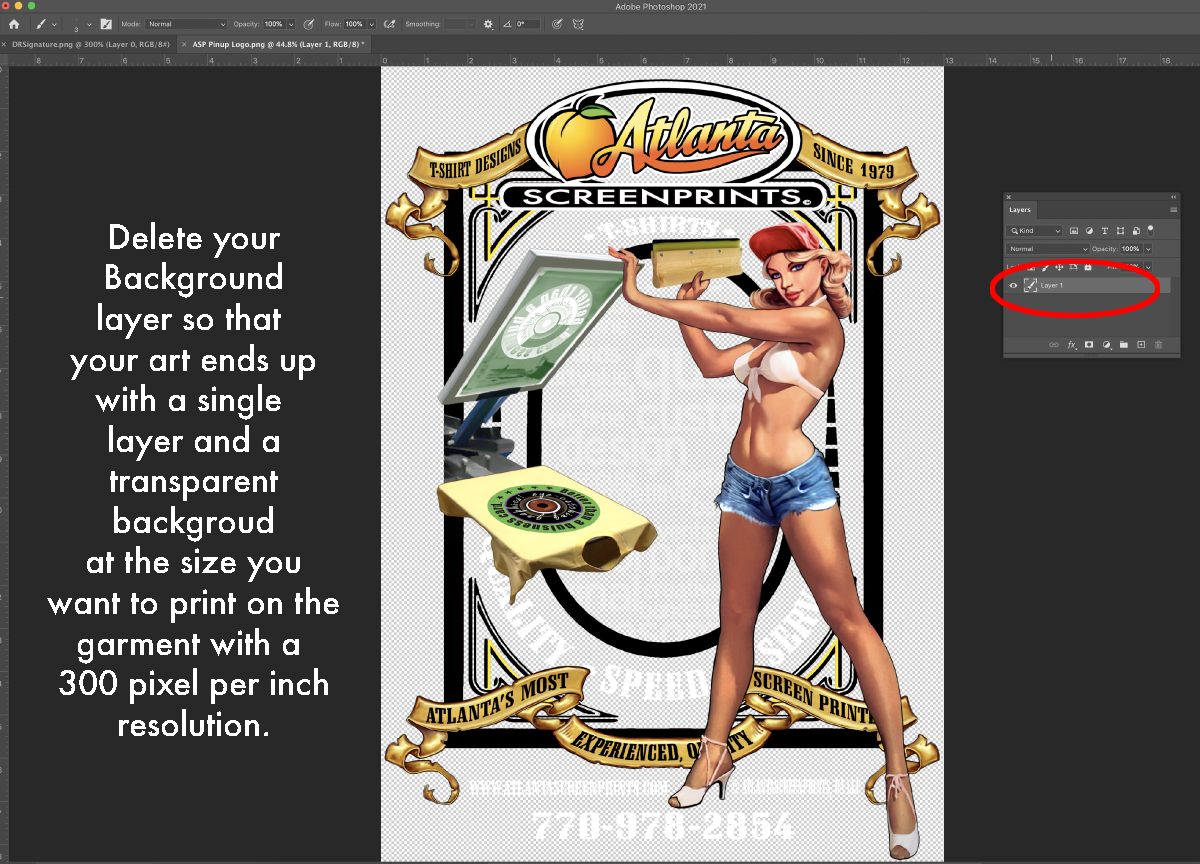Select Layer 1 name in Layers panel
This screenshot has width=1200, height=864.
tap(1052, 285)
